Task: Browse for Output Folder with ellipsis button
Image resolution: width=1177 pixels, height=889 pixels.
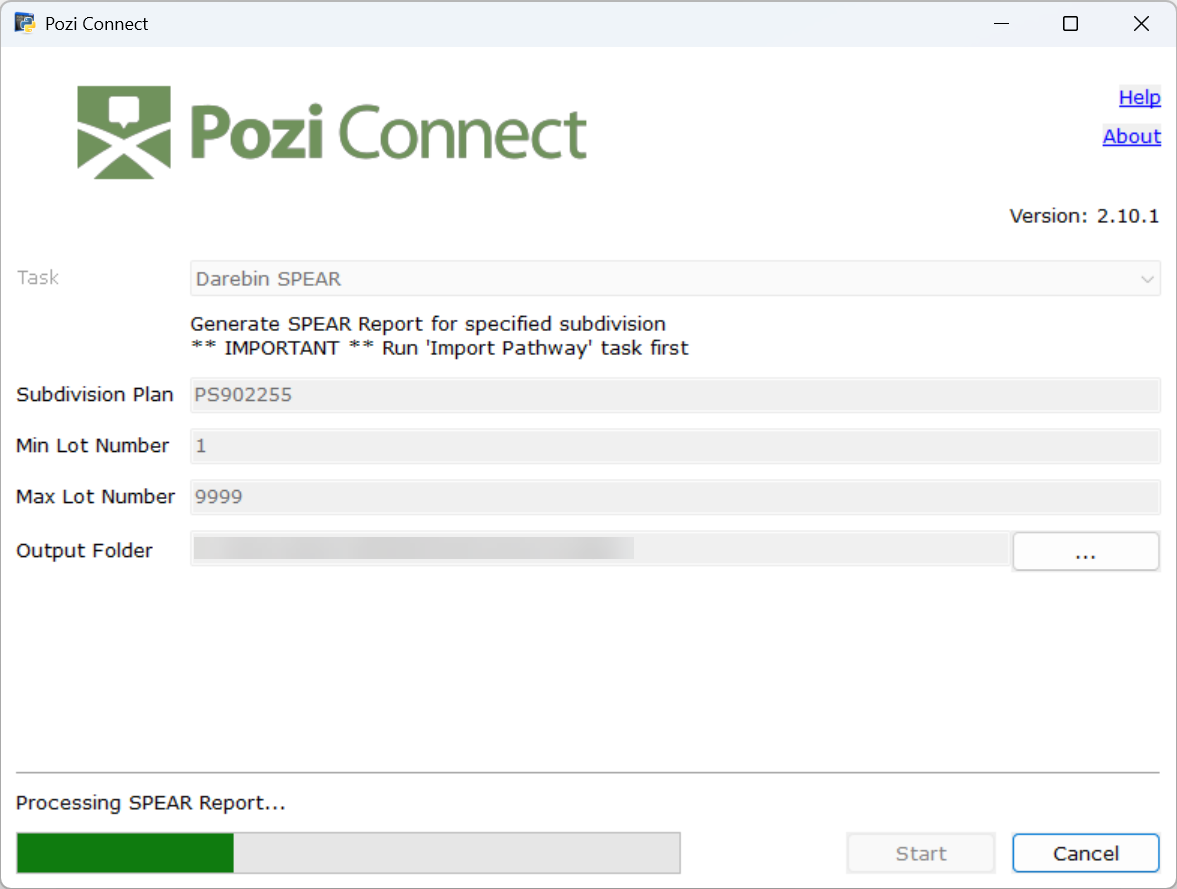Action: 1085,552
